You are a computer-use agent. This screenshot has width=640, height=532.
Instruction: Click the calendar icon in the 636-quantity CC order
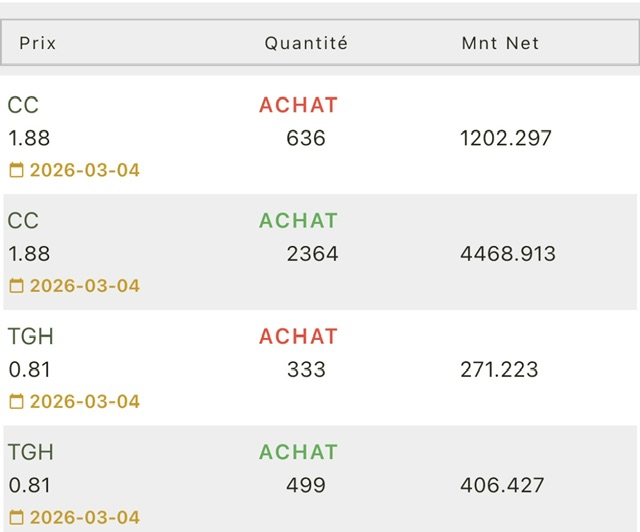tap(16, 171)
